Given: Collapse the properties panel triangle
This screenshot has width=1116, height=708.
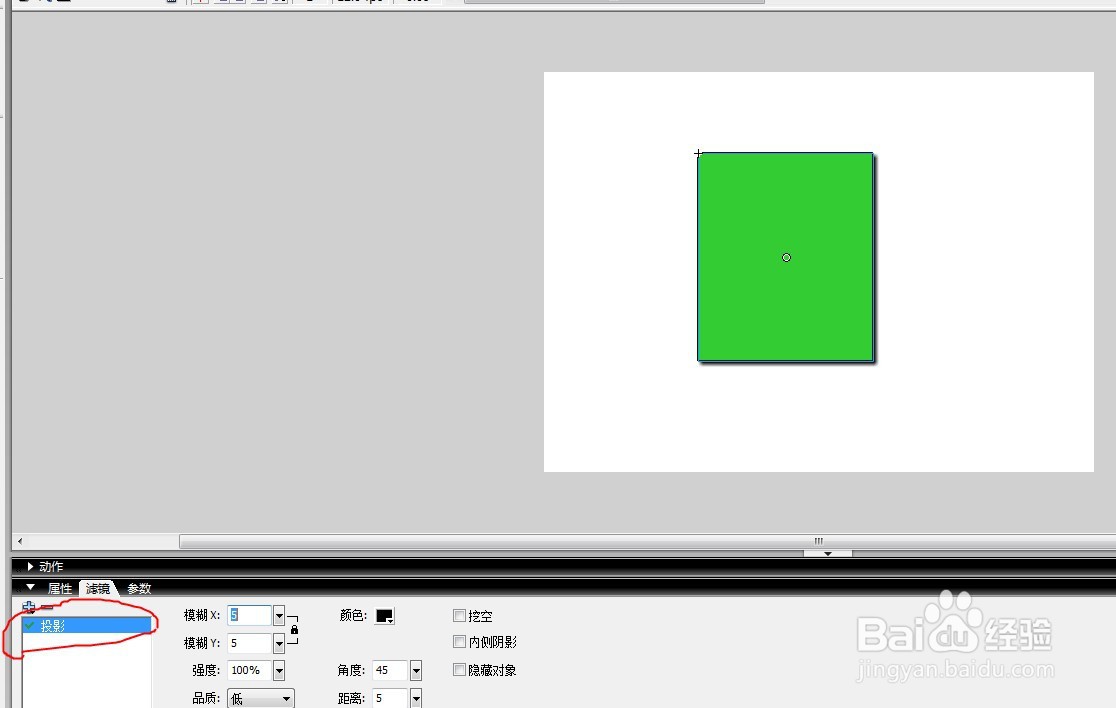Looking at the screenshot, I should 30,588.
